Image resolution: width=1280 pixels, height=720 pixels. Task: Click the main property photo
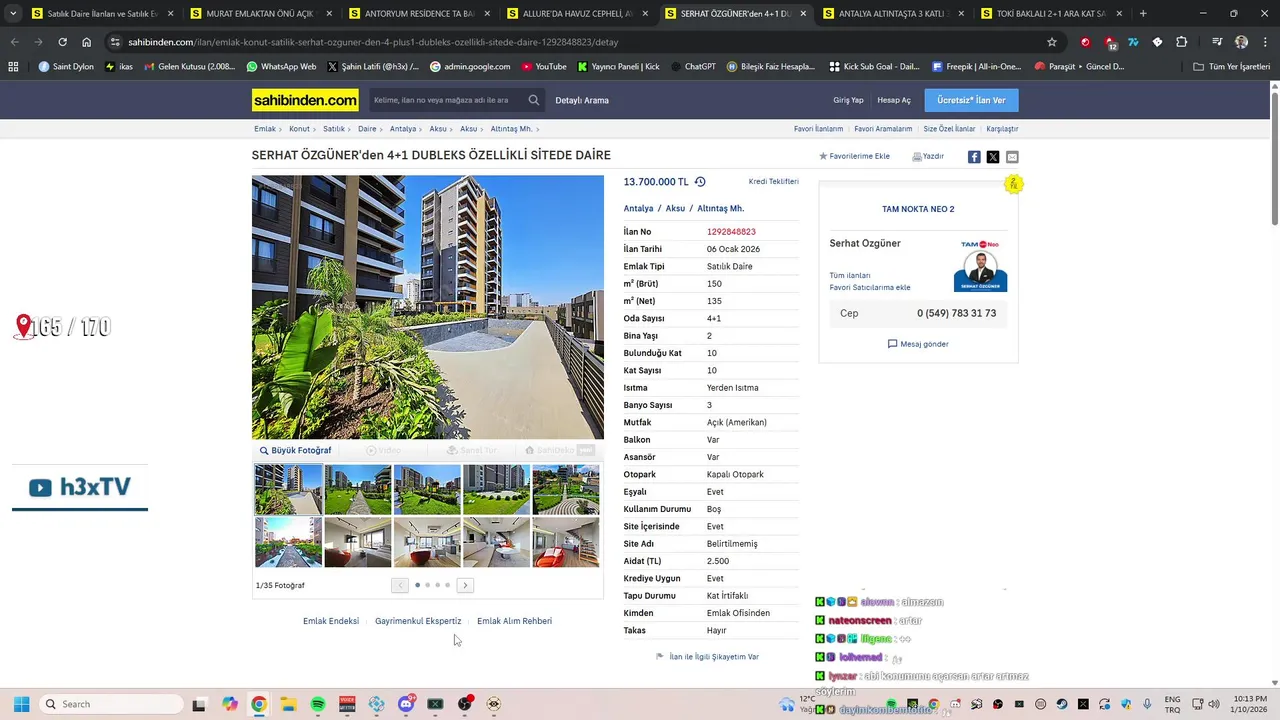click(x=428, y=307)
